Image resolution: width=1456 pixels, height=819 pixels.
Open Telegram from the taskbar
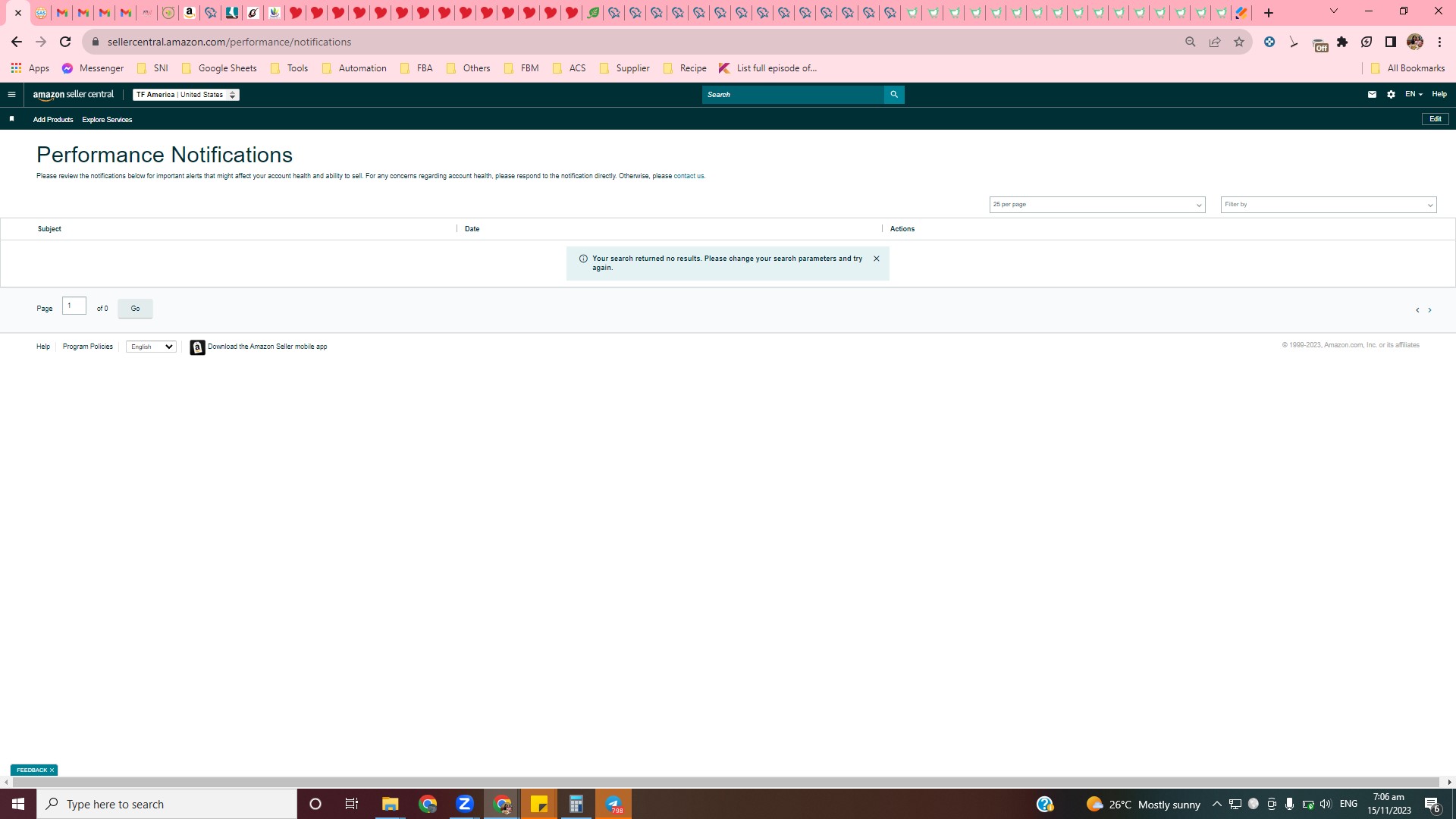pos(613,804)
